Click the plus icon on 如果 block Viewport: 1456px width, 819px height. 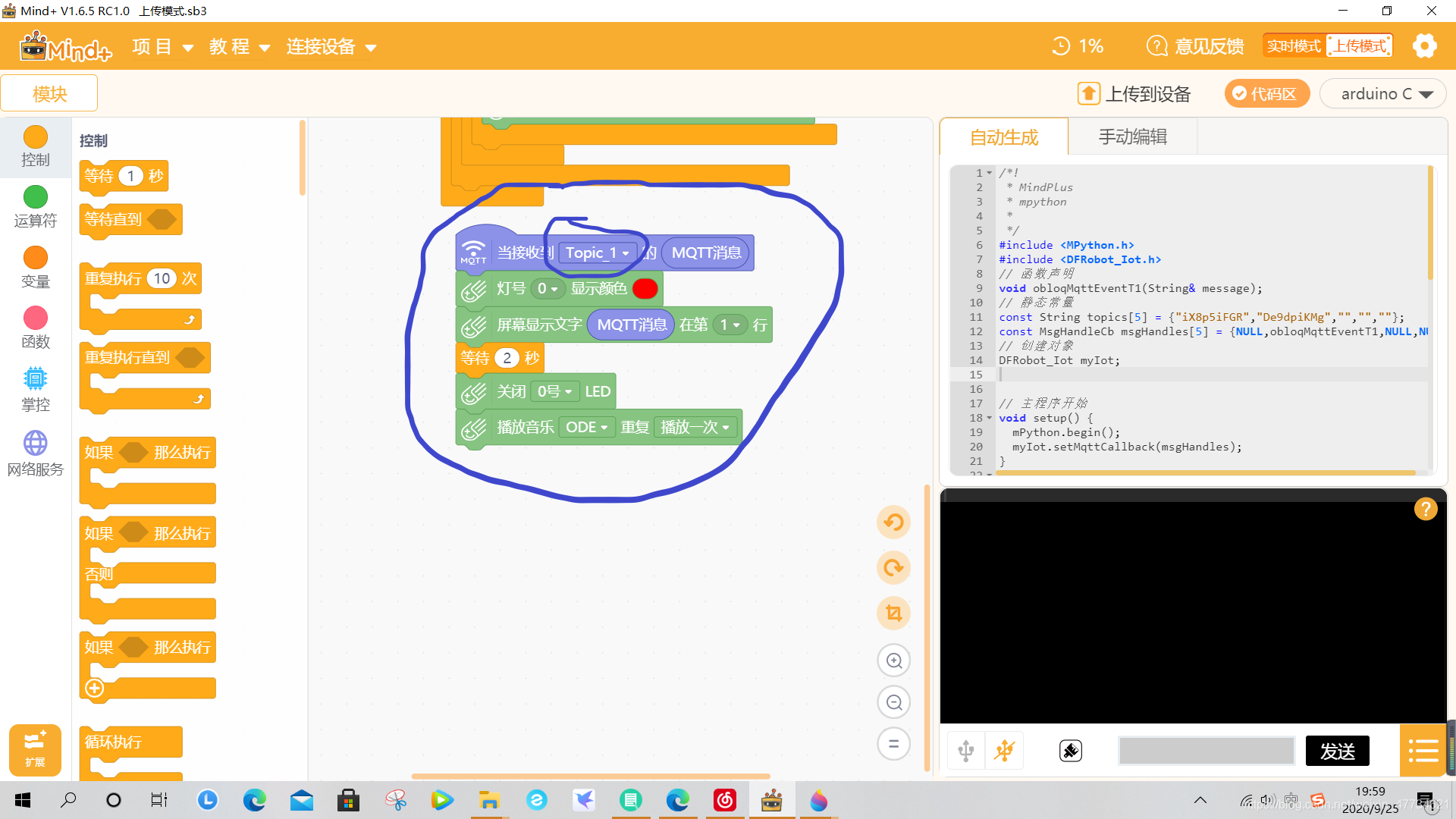(x=95, y=689)
